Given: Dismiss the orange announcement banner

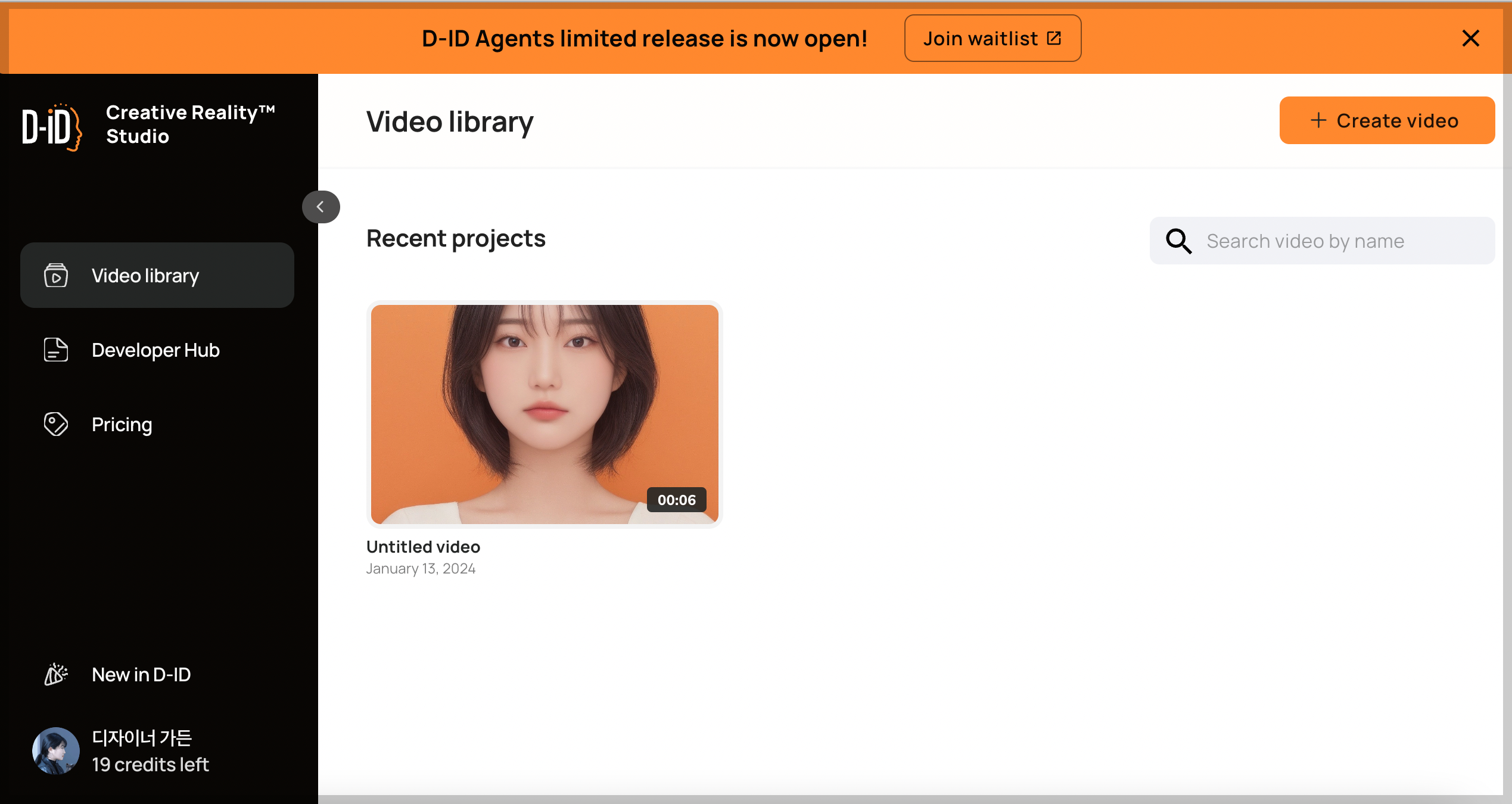Looking at the screenshot, I should [1470, 39].
